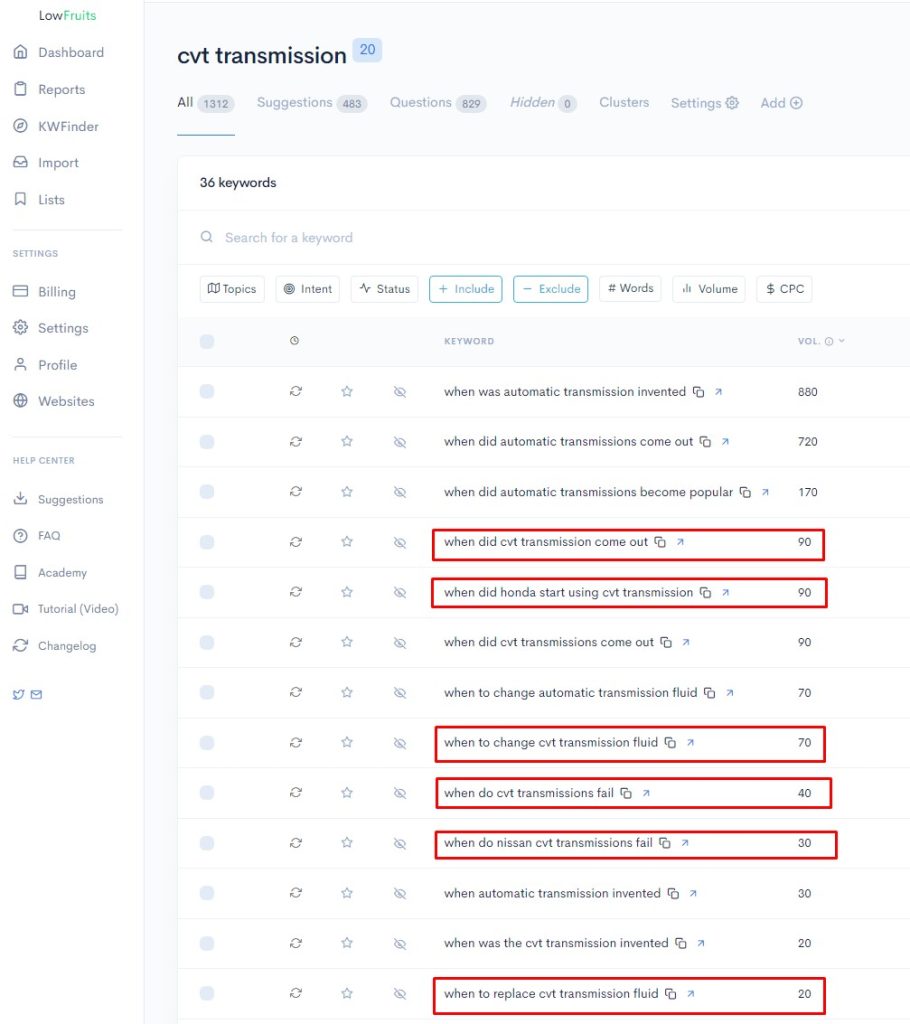
Task: Refresh the 'when did cvt transmissions come out' row
Action: click(296, 643)
